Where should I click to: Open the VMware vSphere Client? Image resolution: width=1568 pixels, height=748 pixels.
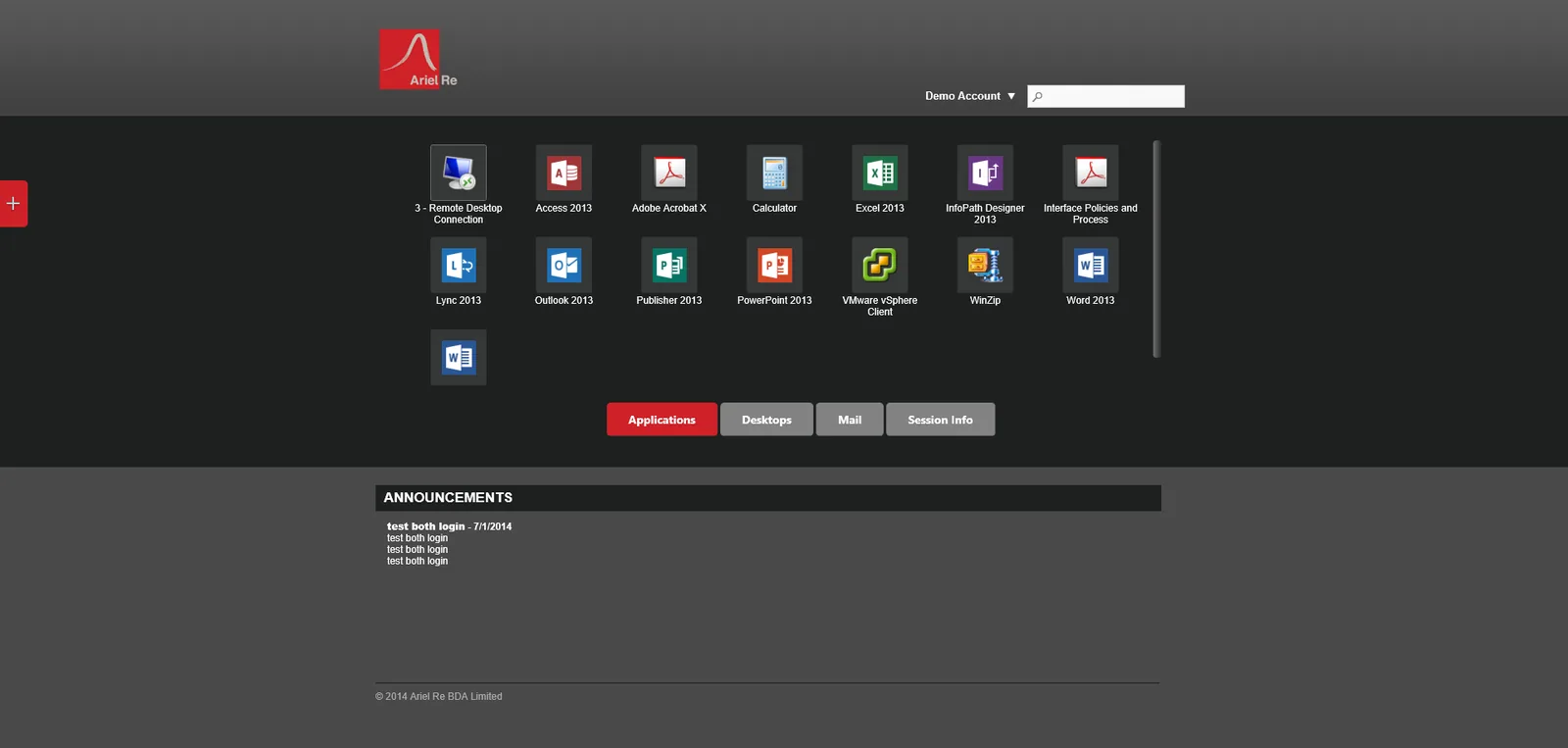tap(880, 266)
